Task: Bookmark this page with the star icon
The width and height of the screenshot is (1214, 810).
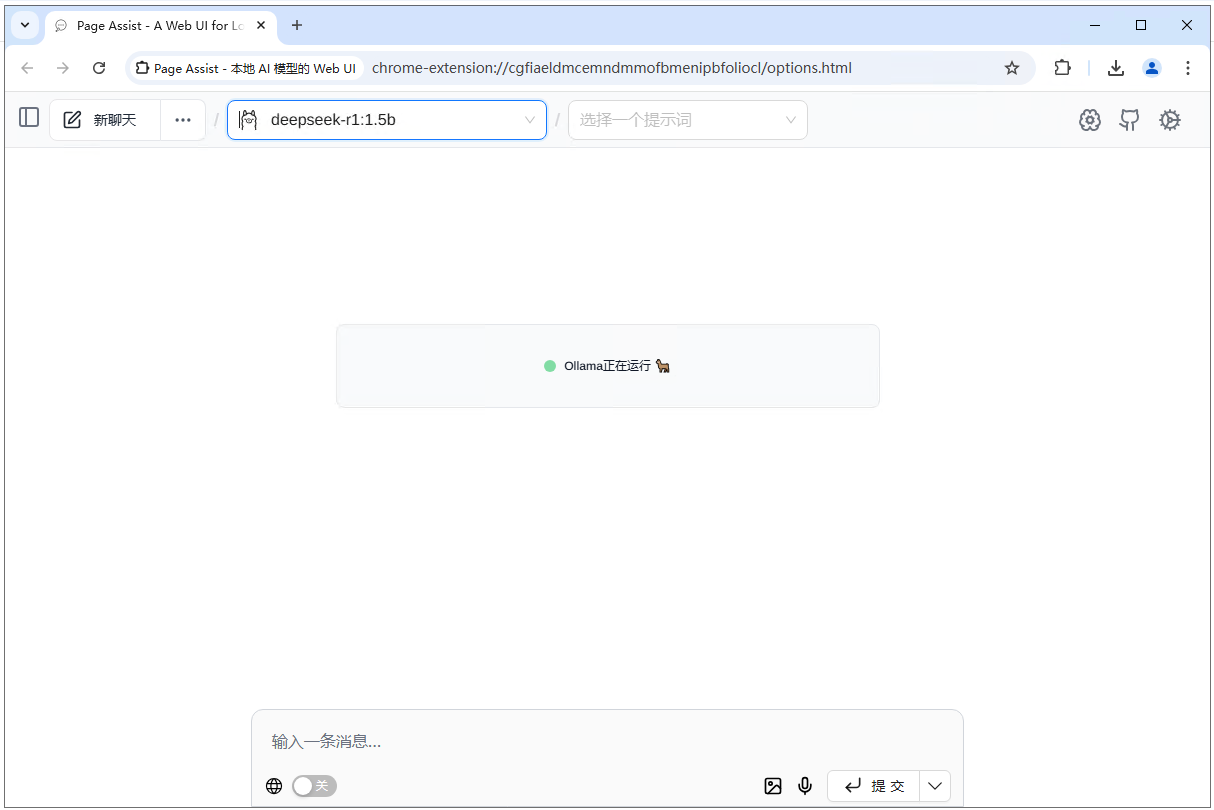Action: 1012,68
